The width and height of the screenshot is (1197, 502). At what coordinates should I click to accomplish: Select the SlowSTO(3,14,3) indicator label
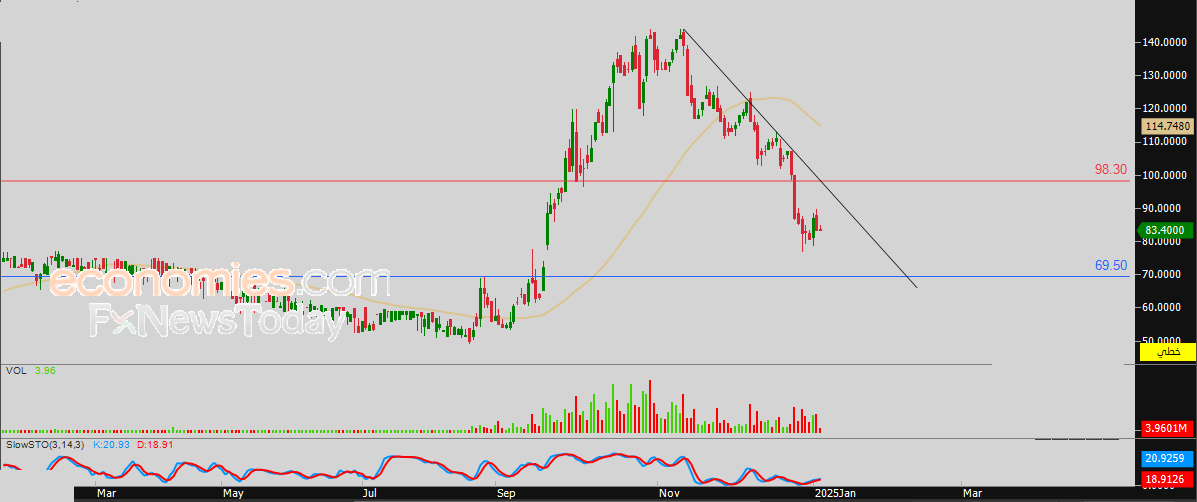[46, 443]
